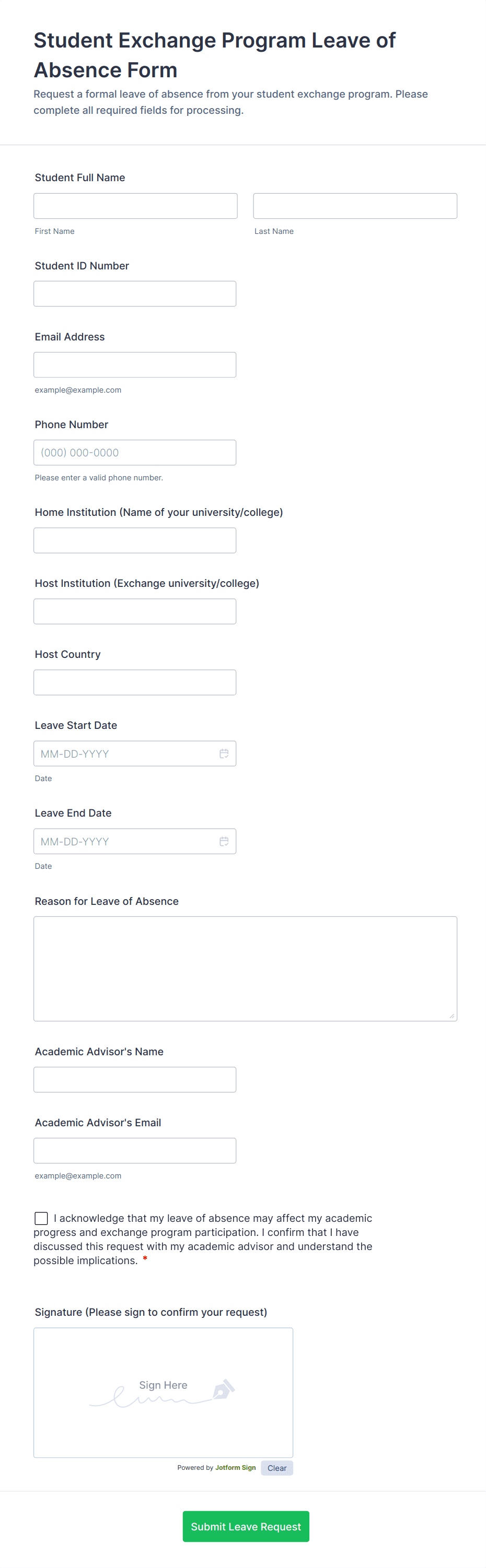Focus the Academic Advisor's Email field
This screenshot has width=486, height=1568.
(135, 1150)
